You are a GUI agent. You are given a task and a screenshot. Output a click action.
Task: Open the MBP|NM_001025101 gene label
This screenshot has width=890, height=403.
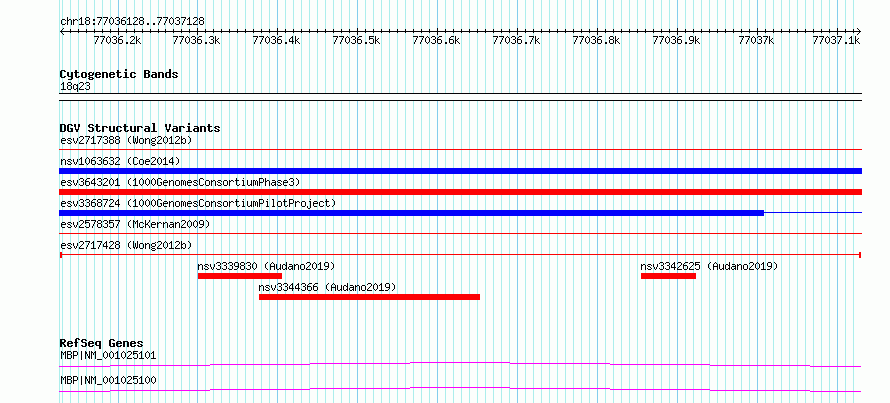click(108, 356)
